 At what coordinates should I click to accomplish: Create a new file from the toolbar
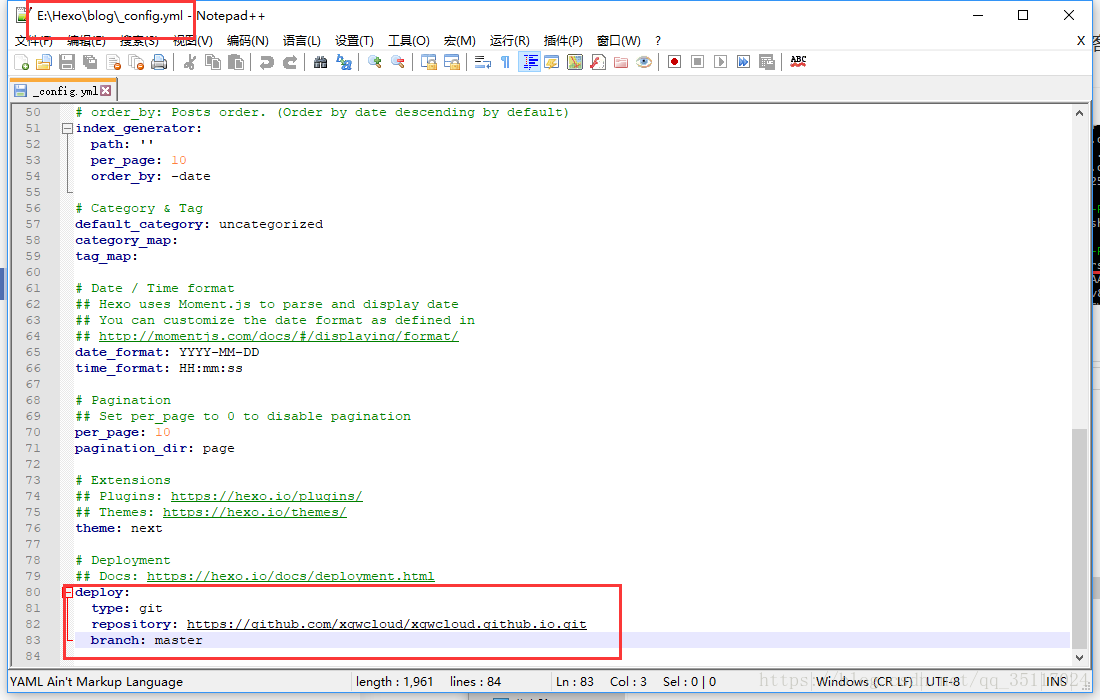(x=22, y=62)
